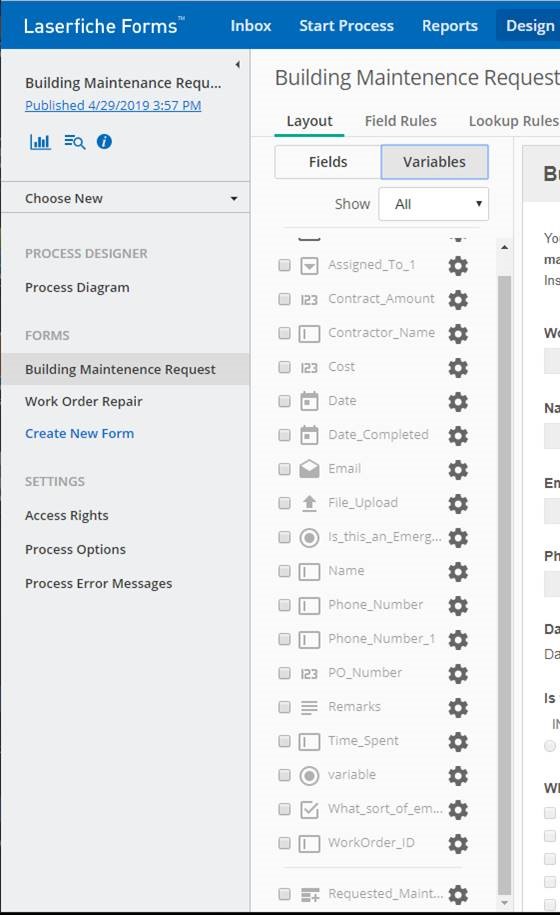Screen dimensions: 560x915
Task: Check the Assigned_To_1 checkbox
Action: coord(284,266)
